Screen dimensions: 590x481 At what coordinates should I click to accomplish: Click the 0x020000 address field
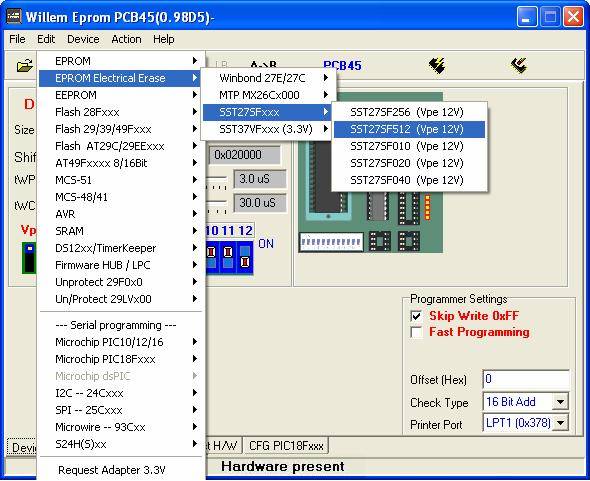tap(245, 155)
